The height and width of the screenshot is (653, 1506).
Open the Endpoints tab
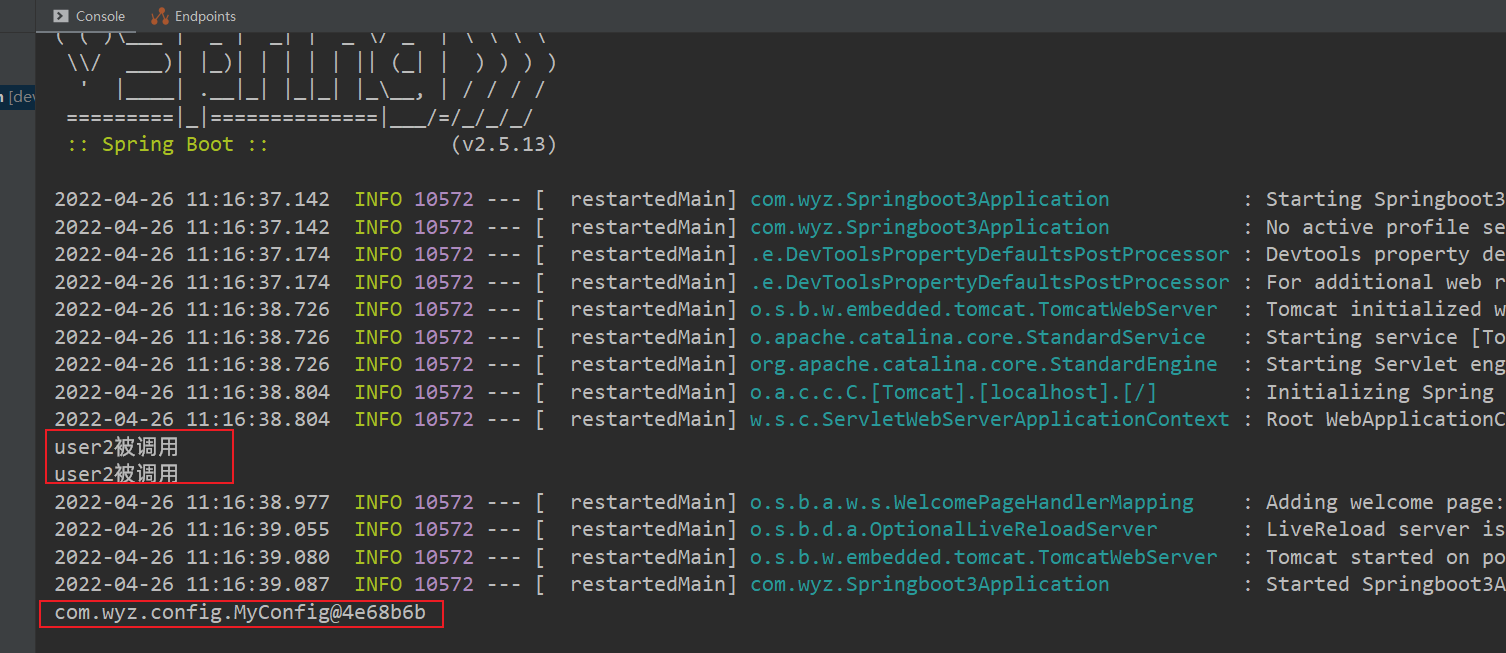point(194,16)
